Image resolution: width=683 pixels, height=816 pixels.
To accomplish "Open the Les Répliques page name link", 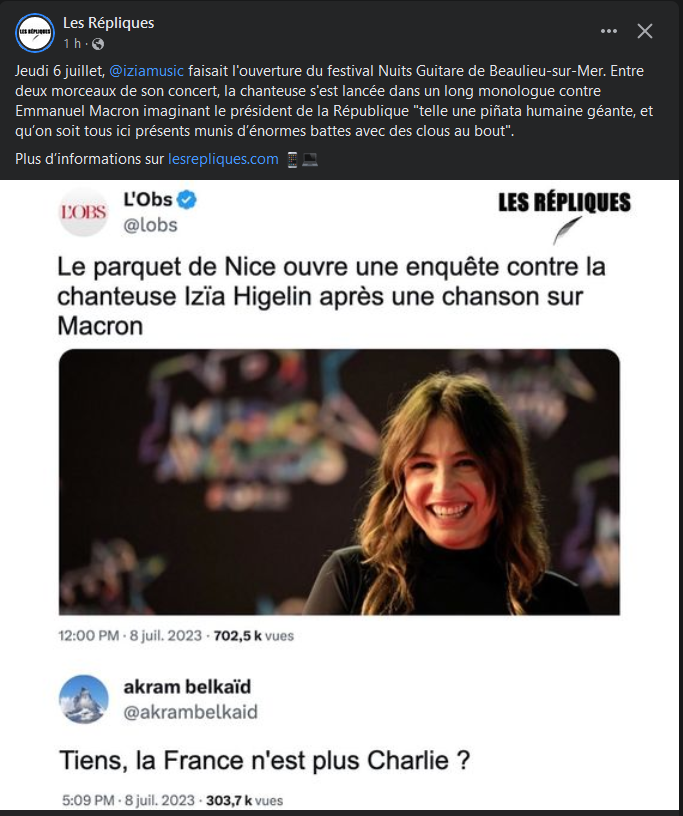I will (108, 23).
